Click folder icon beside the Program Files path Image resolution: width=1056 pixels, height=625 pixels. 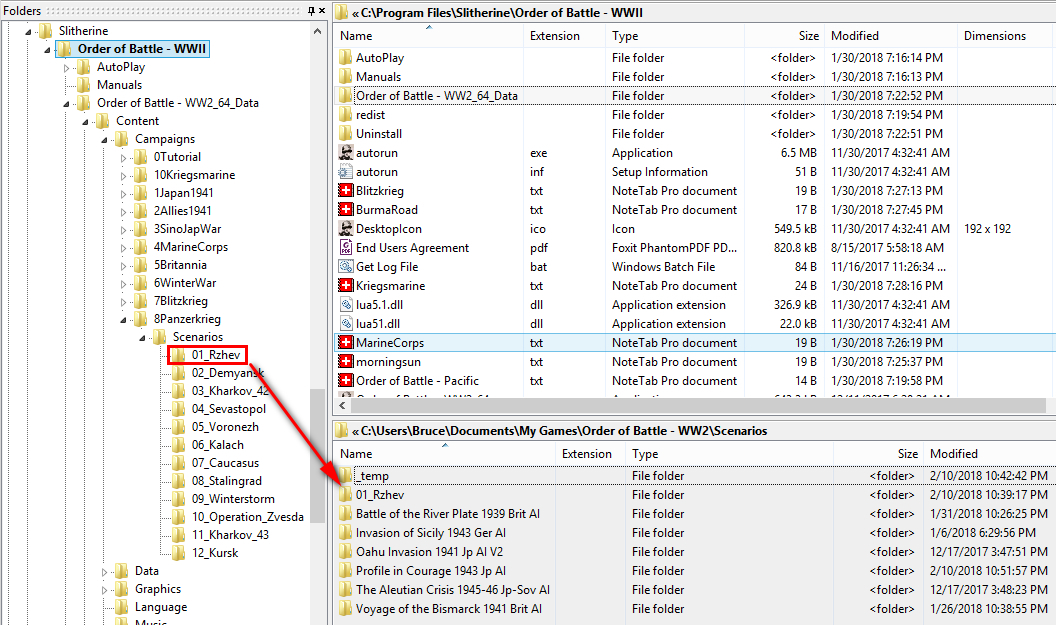click(341, 12)
